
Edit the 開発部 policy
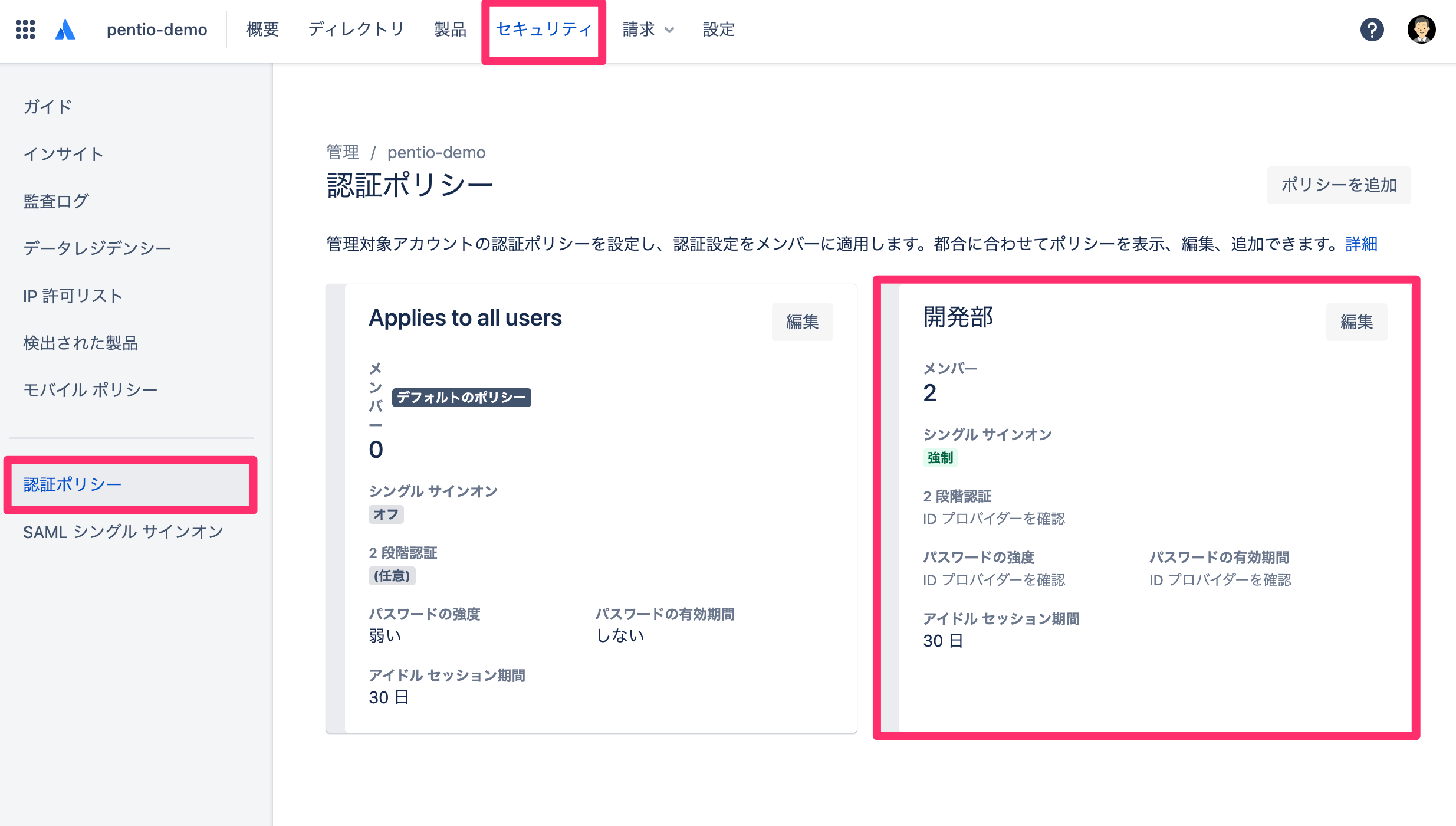pos(1356,322)
